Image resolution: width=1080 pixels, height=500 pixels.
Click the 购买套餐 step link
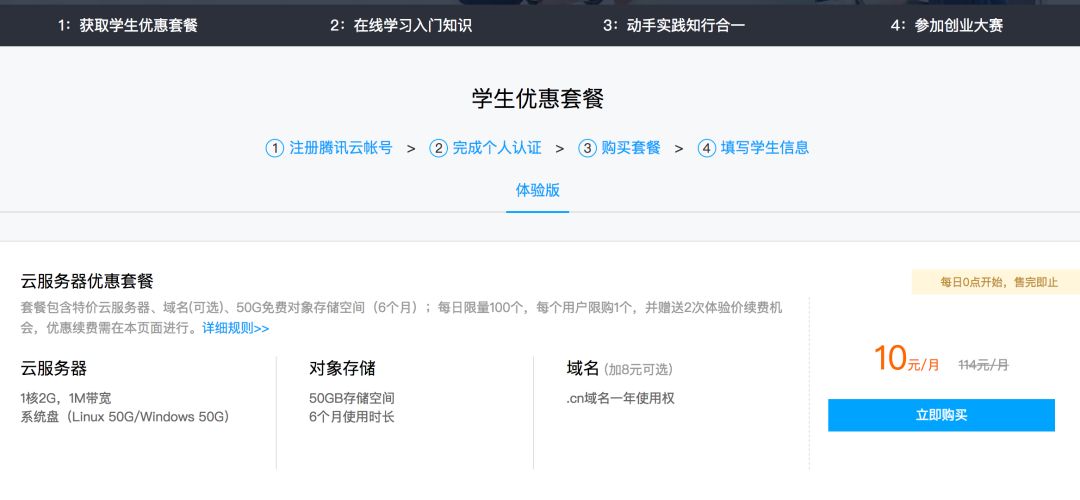click(630, 147)
